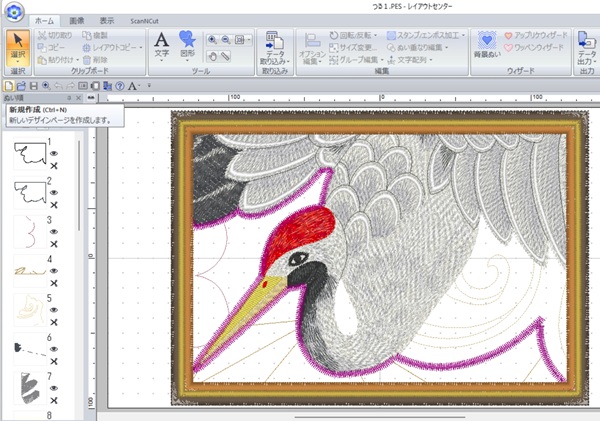Click the save icon in quick toolbar

pos(34,86)
